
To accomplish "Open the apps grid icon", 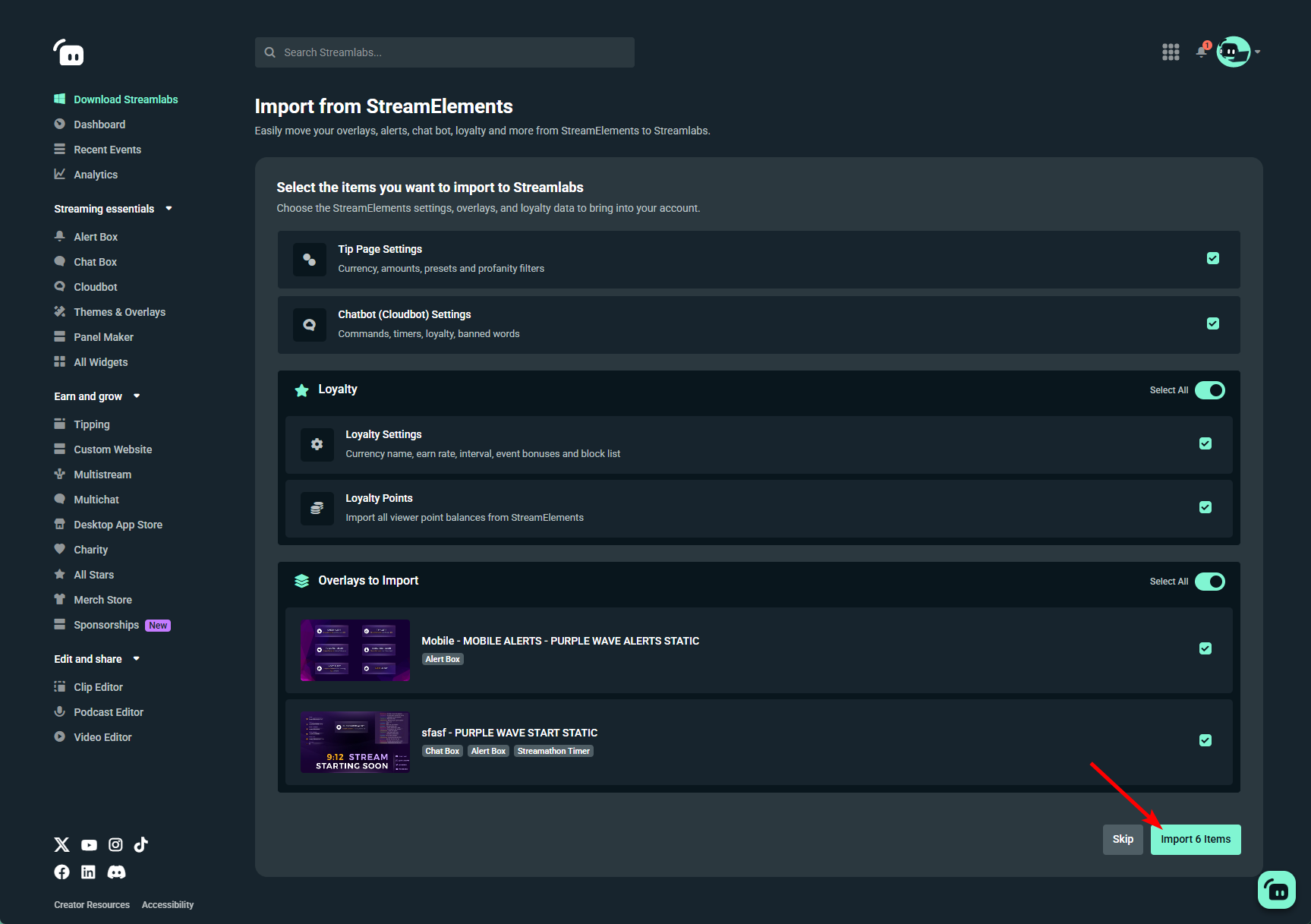I will (x=1171, y=52).
